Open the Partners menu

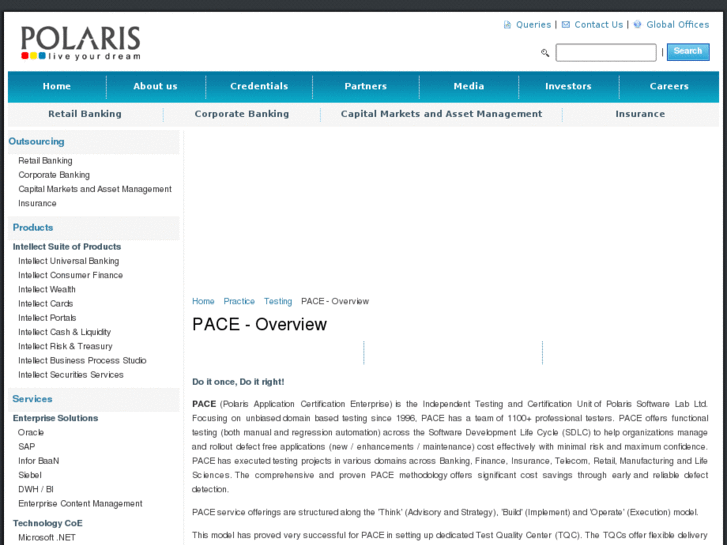click(x=365, y=86)
